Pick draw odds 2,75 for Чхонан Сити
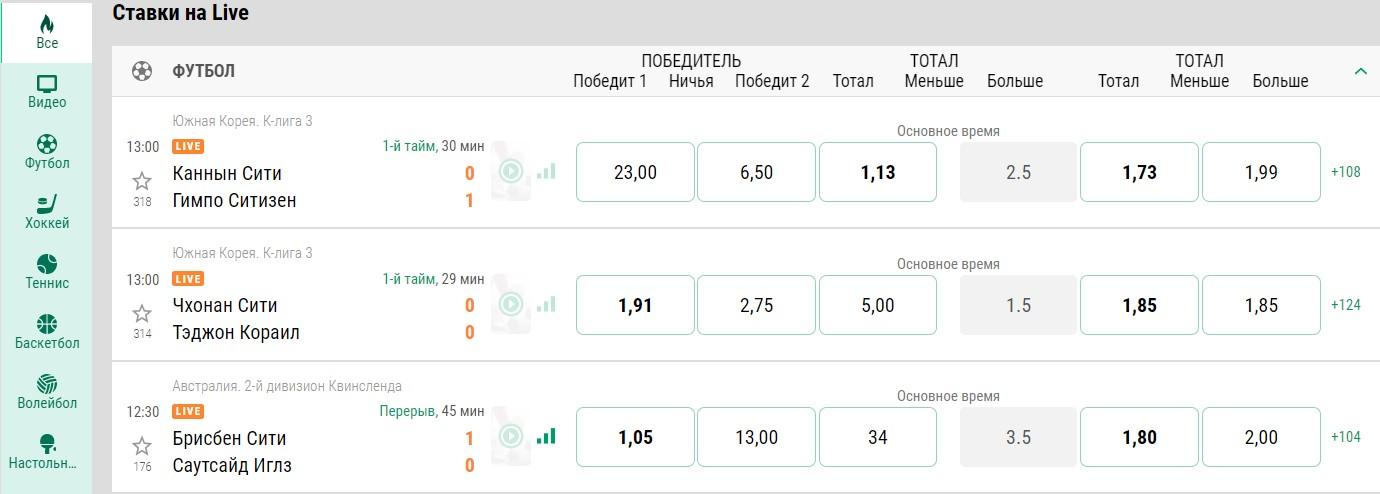 756,305
